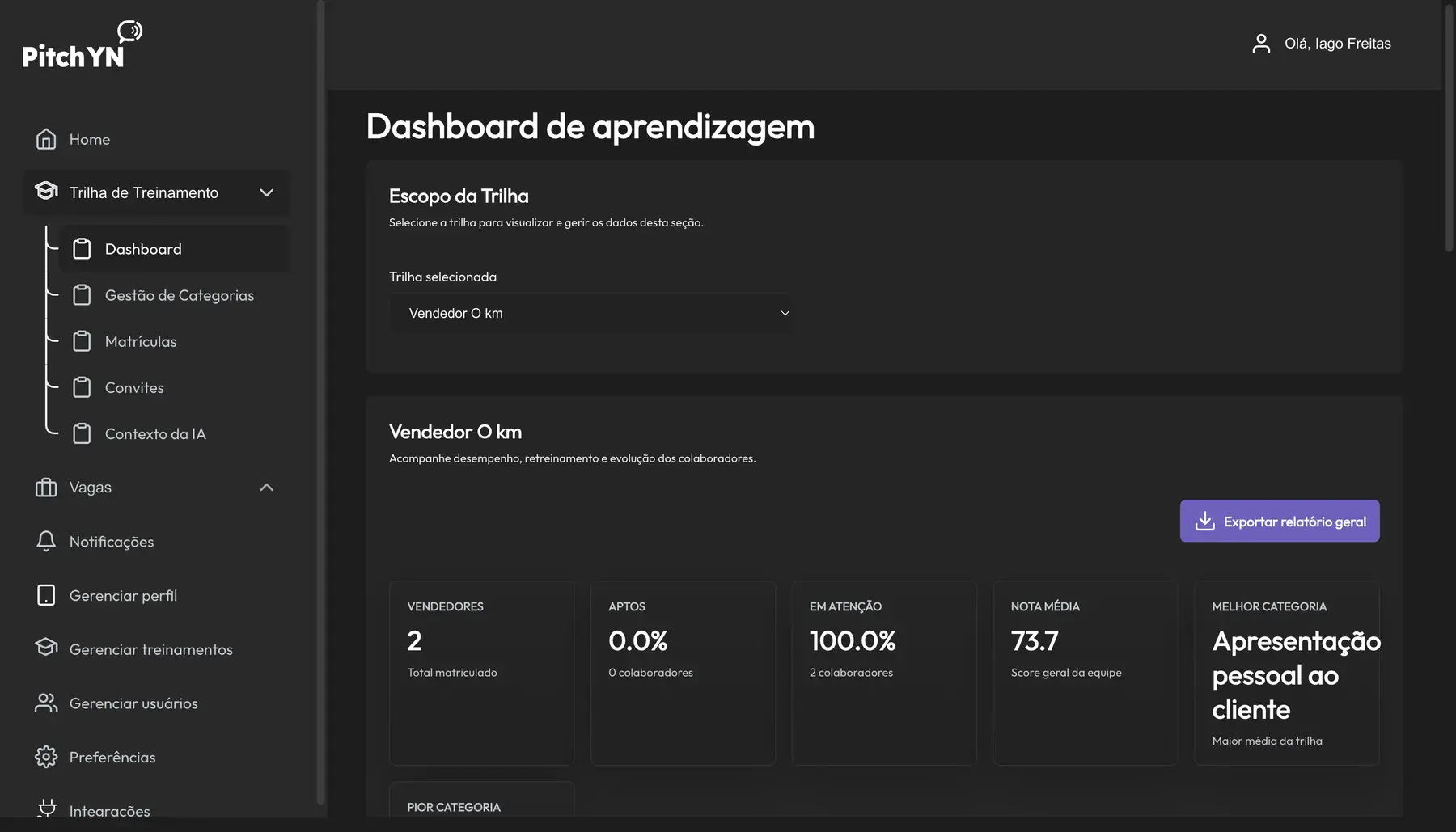This screenshot has height=832, width=1456.
Task: Click the people icon beside Gerenciar usuários
Action: tap(46, 703)
